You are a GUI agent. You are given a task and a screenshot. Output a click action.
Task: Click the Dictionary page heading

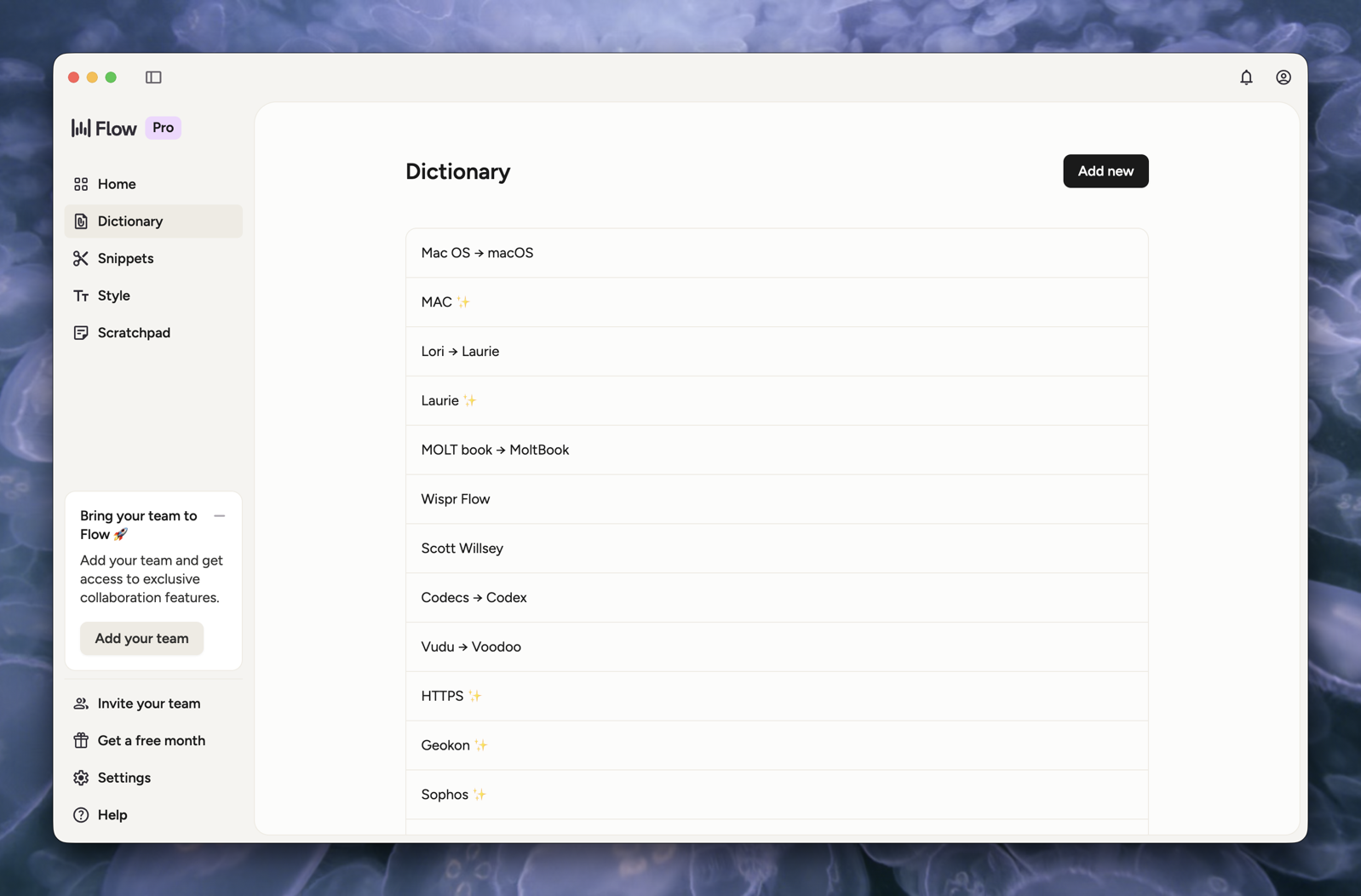458,171
